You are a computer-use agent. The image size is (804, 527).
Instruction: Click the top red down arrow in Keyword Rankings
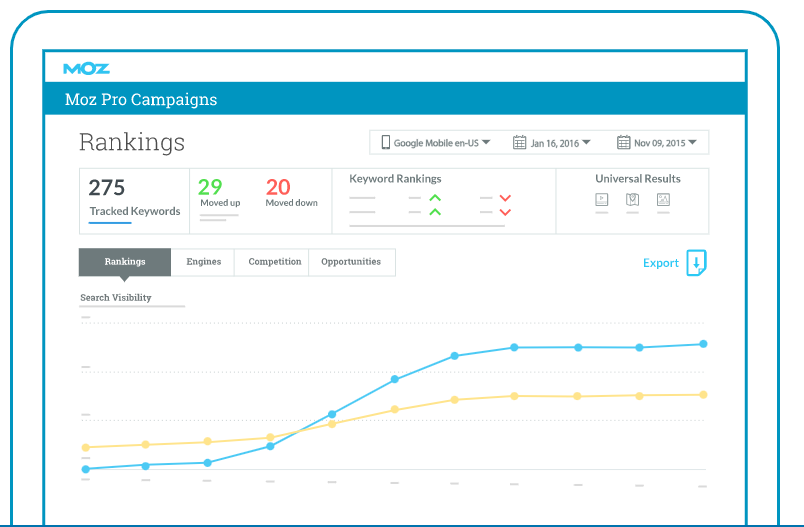pos(505,198)
